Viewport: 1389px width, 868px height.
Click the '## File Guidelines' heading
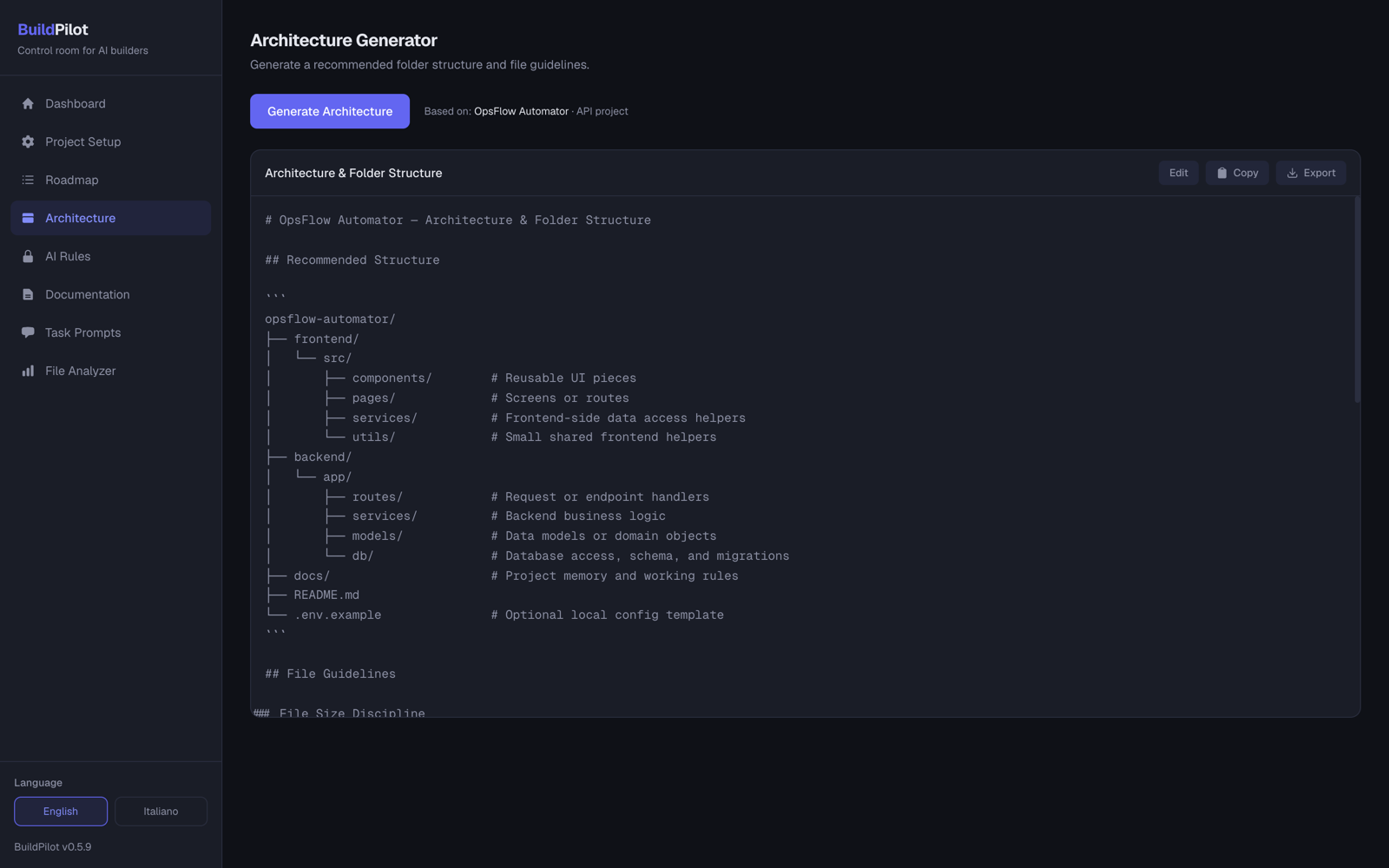click(330, 674)
